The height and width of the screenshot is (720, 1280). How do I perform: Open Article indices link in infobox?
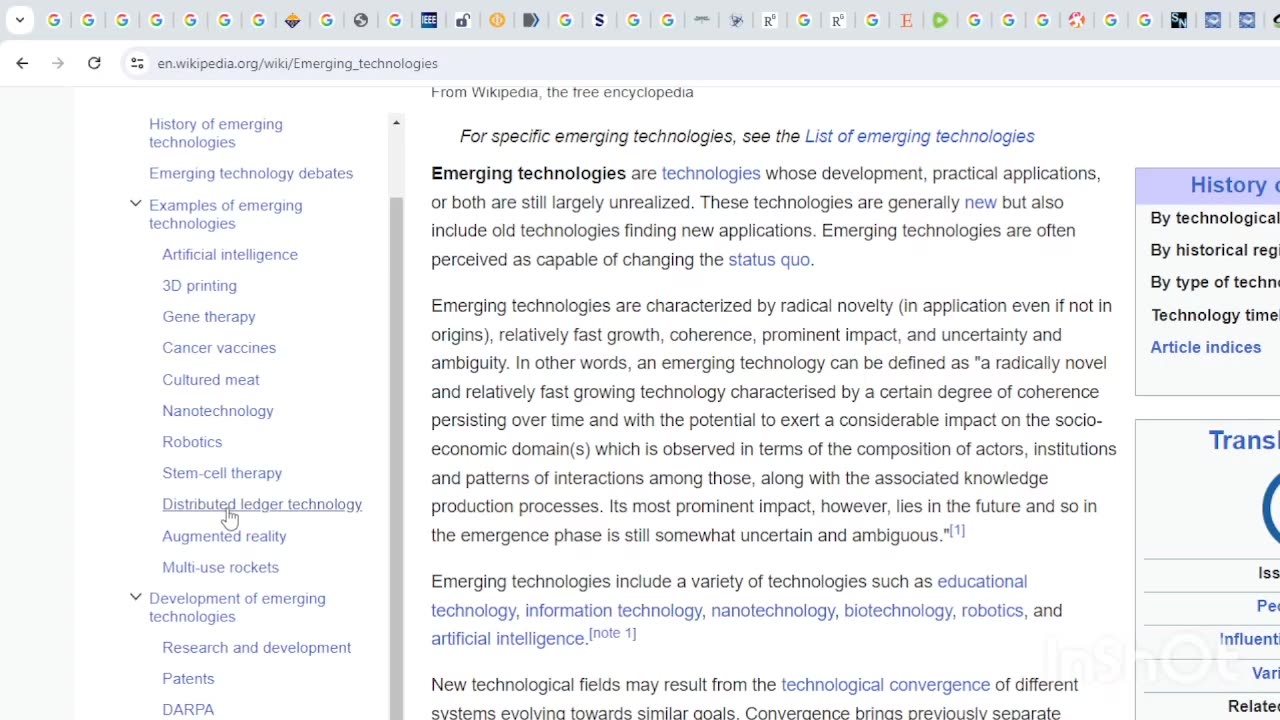(1205, 347)
